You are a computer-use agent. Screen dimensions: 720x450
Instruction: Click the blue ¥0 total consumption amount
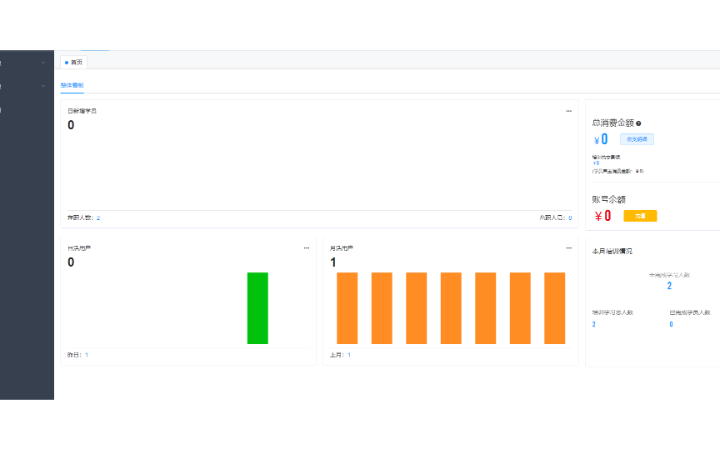click(601, 139)
